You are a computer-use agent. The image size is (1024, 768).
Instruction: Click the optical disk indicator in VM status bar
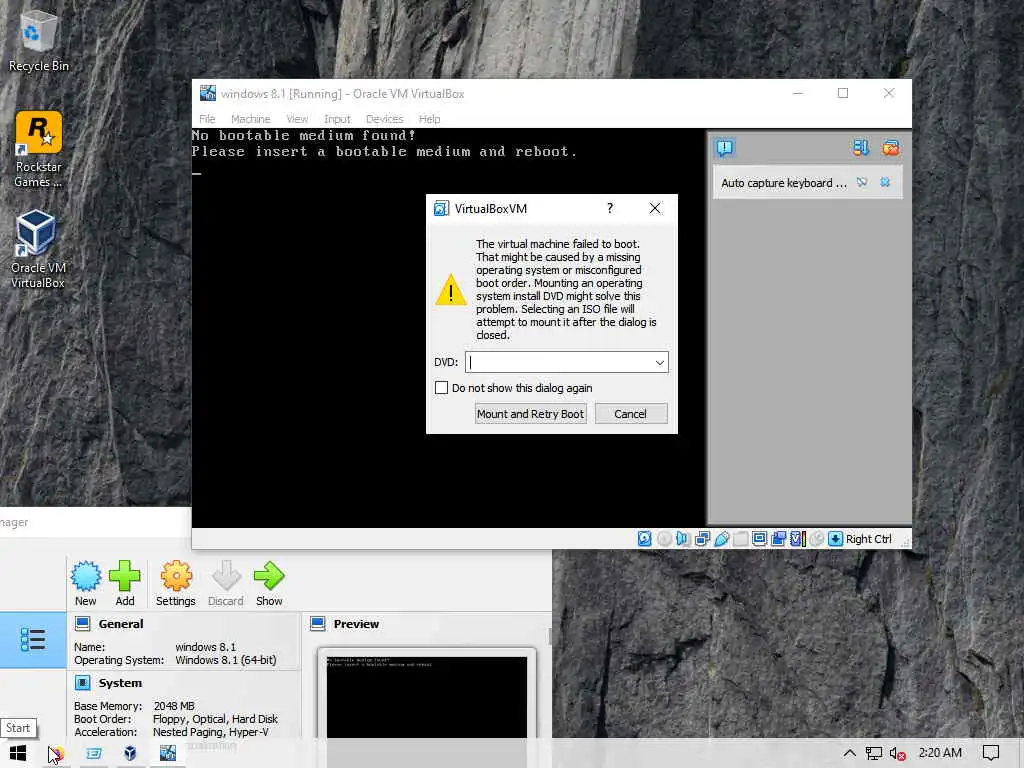click(664, 539)
